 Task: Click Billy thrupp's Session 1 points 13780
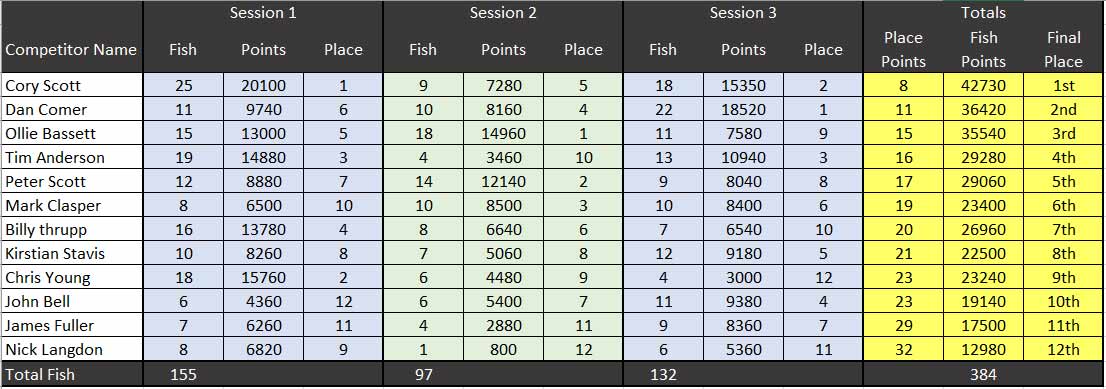click(x=263, y=229)
